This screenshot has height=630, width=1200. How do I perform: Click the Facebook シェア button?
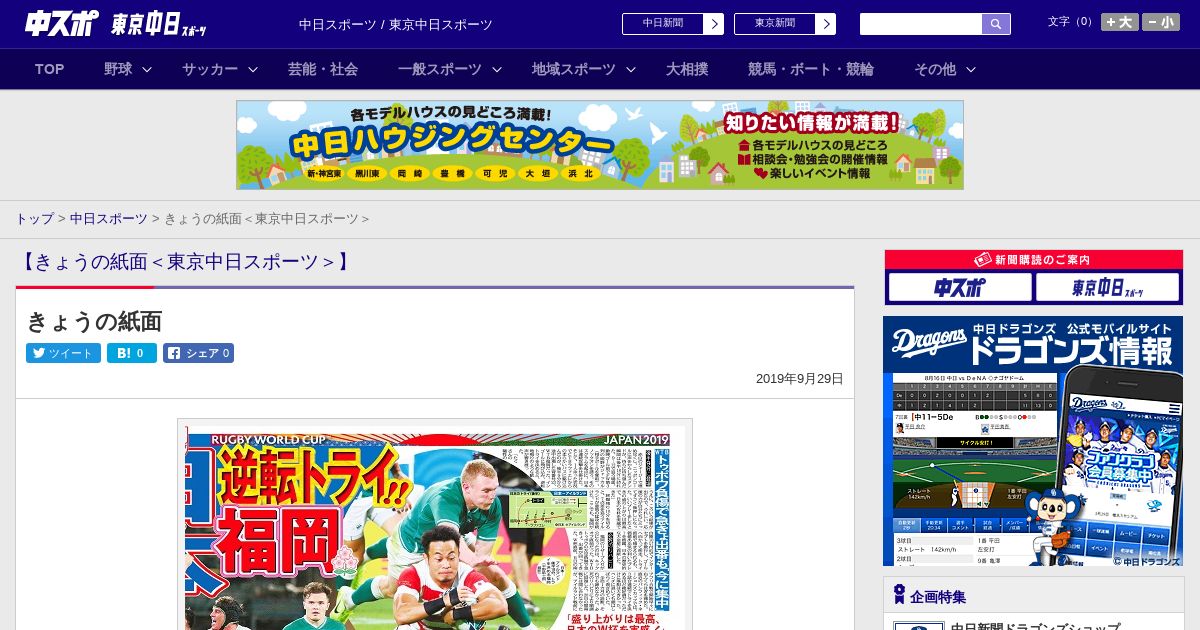point(198,353)
